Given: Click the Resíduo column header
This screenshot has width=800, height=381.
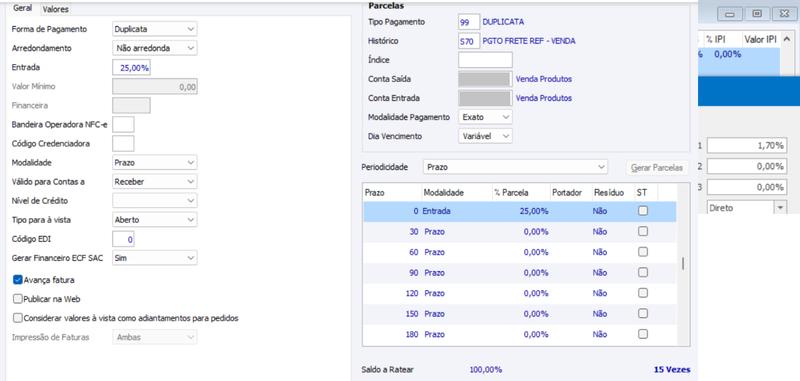Looking at the screenshot, I should click(x=612, y=193).
